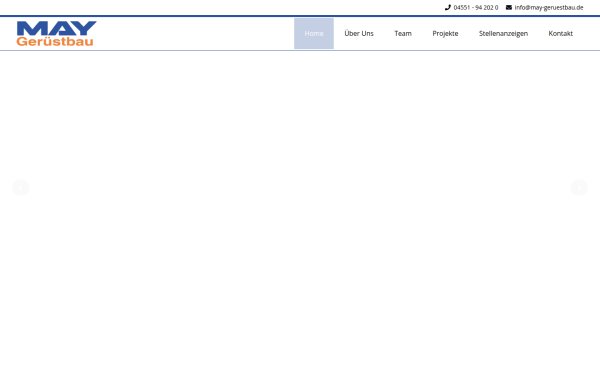Click the MAY Gerüstbau logo
600x375 pixels.
pyautogui.click(x=57, y=34)
